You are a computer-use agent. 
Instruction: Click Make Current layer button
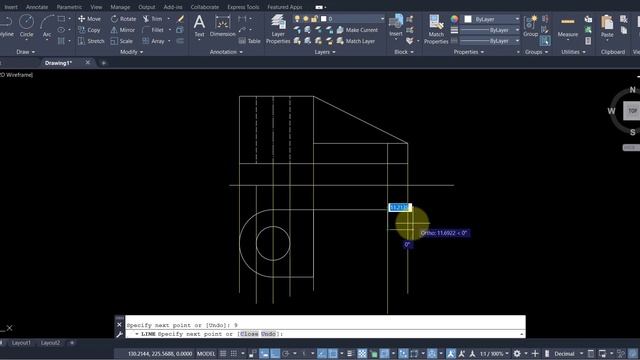pyautogui.click(x=357, y=30)
